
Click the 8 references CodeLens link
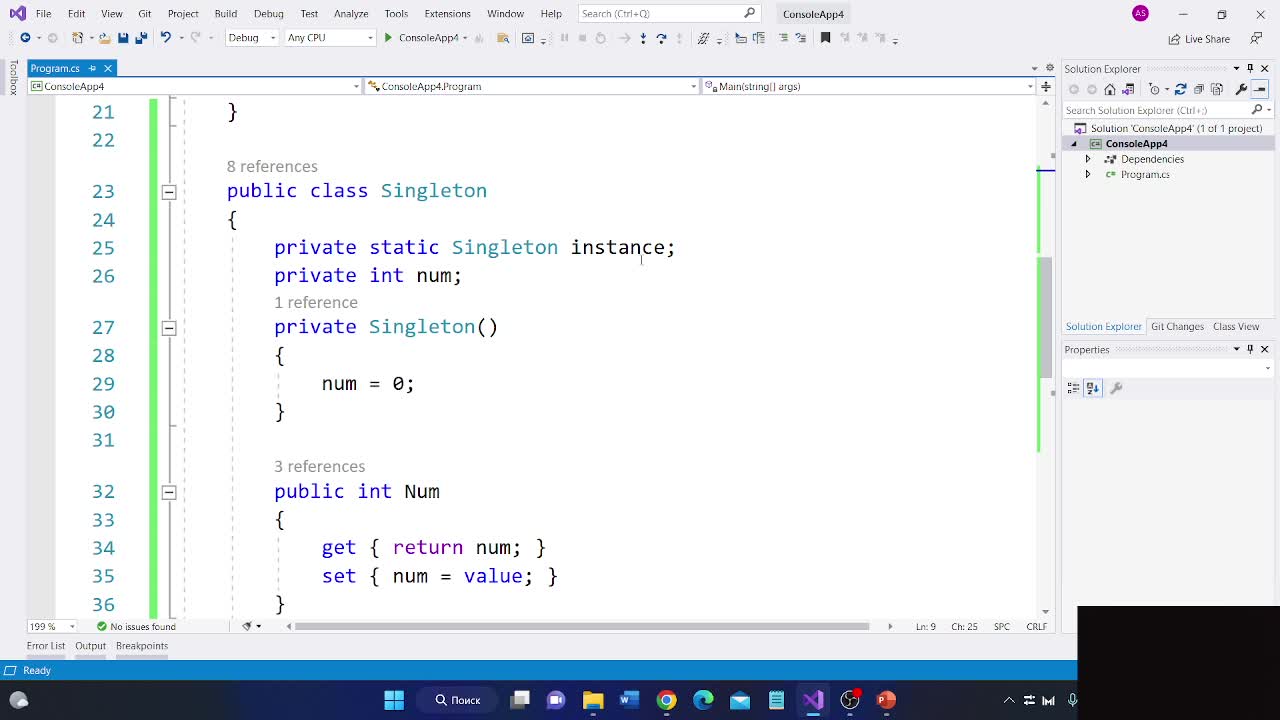pyautogui.click(x=272, y=167)
